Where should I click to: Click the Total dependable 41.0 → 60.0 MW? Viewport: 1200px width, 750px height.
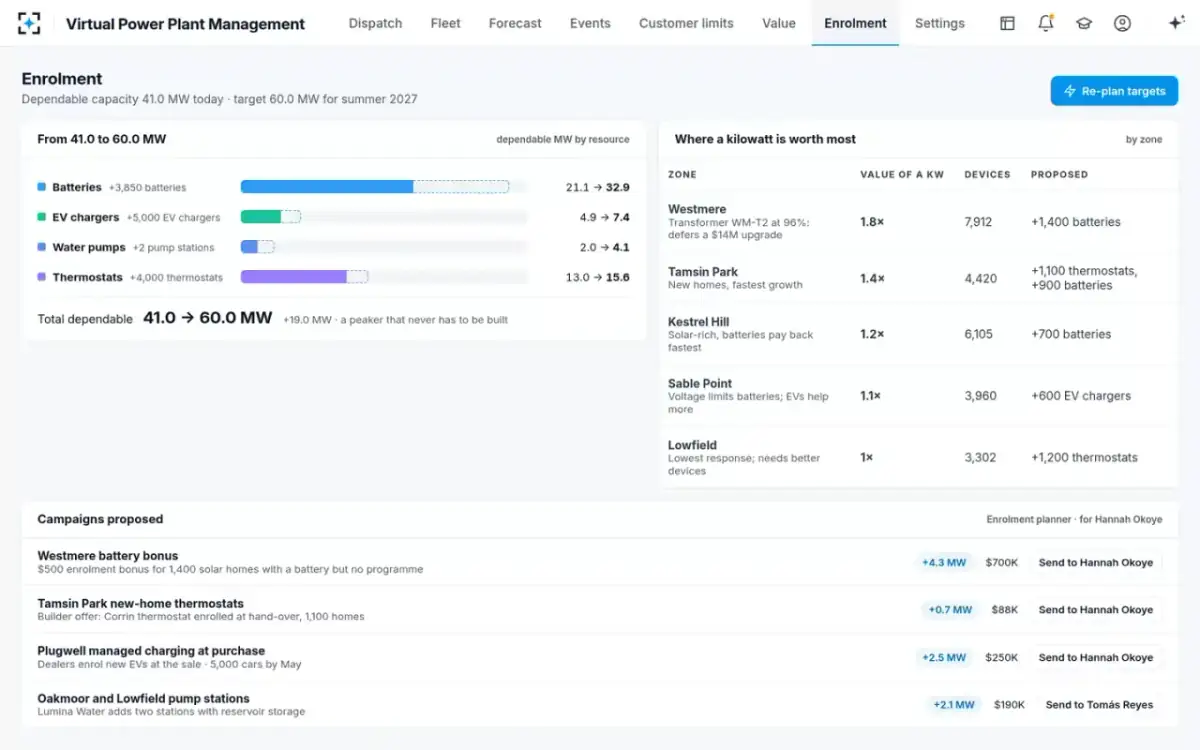207,318
